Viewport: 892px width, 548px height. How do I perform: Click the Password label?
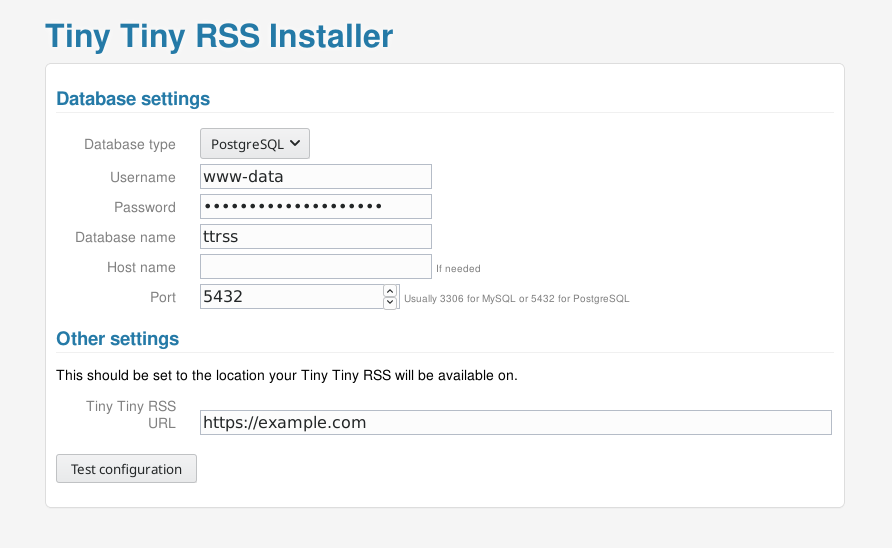(x=145, y=208)
